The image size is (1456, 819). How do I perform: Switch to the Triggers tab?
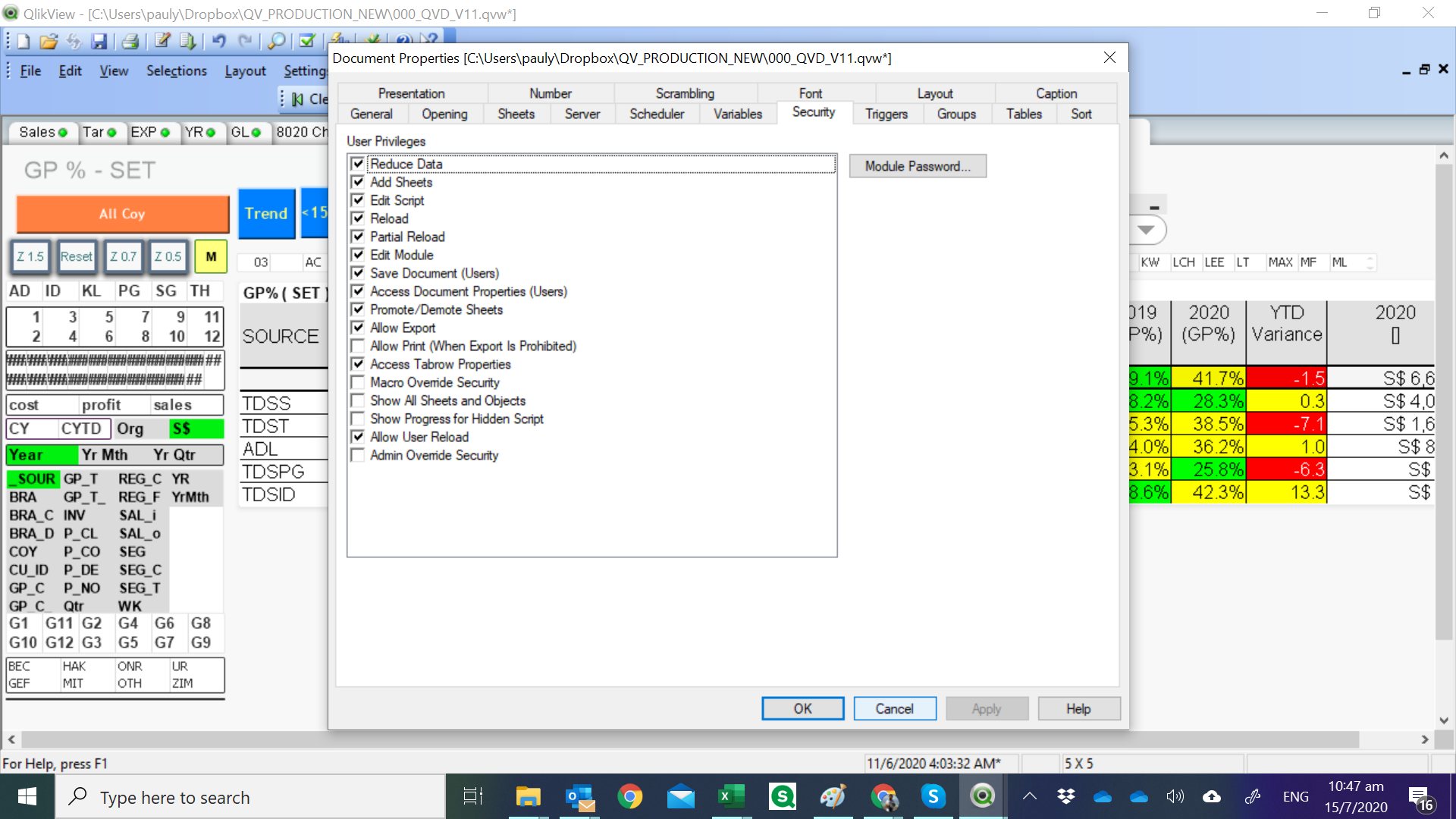(x=886, y=114)
